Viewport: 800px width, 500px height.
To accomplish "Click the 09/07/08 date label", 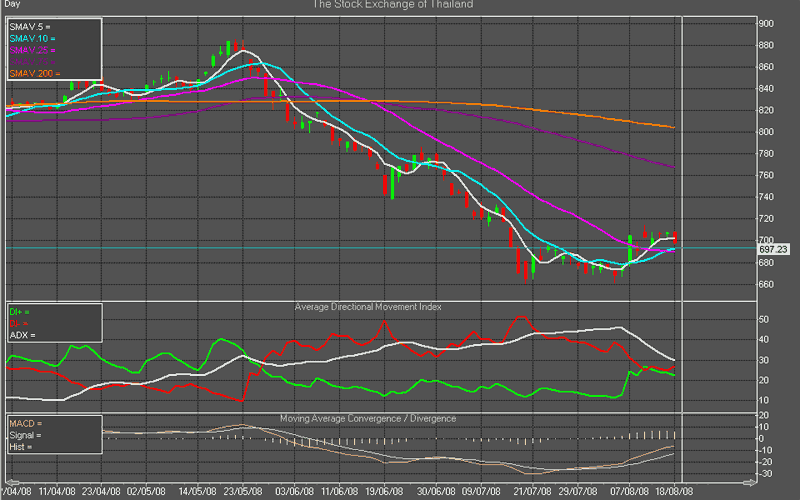I will point(481,492).
